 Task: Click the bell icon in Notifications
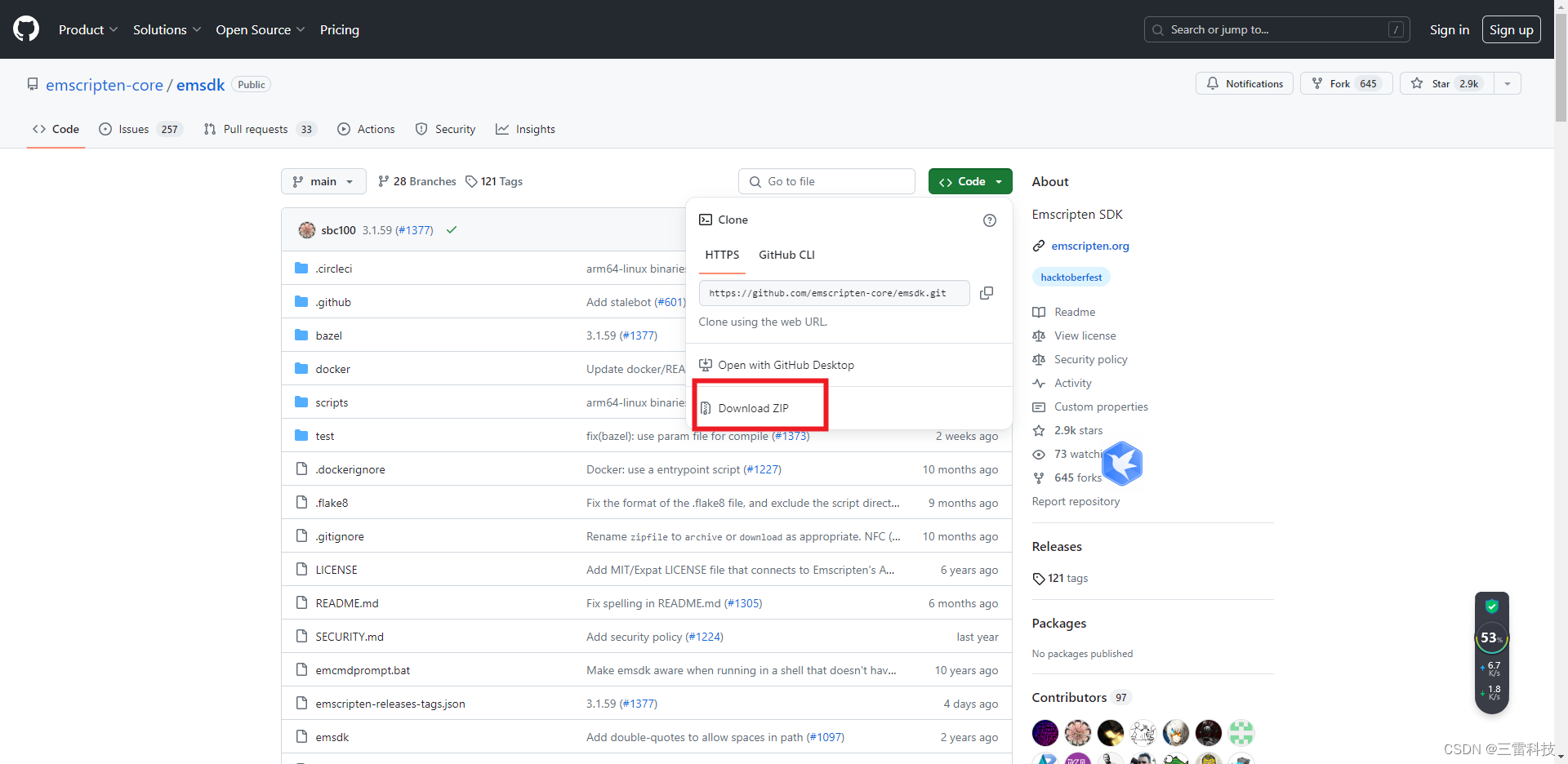point(1213,83)
